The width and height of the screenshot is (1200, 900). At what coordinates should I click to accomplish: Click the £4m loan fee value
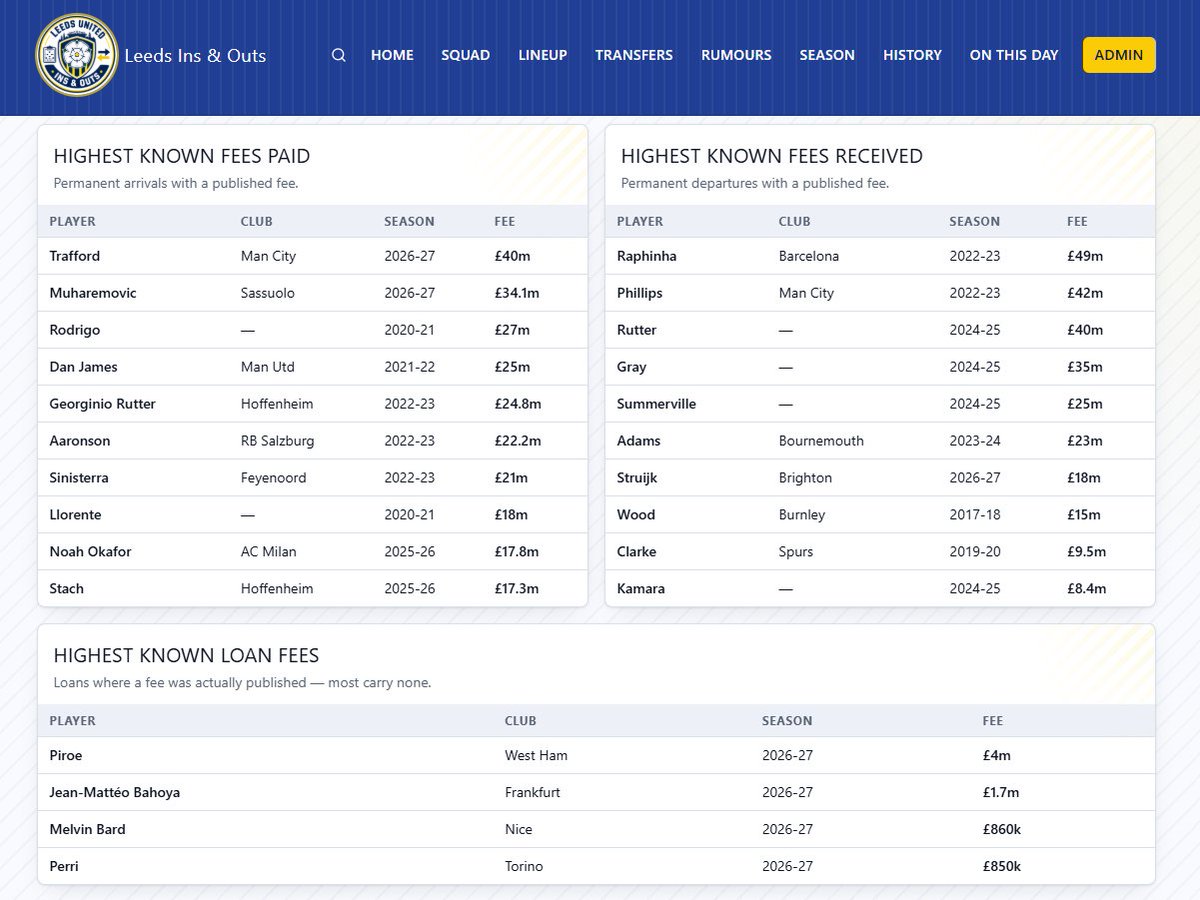pyautogui.click(x=997, y=755)
